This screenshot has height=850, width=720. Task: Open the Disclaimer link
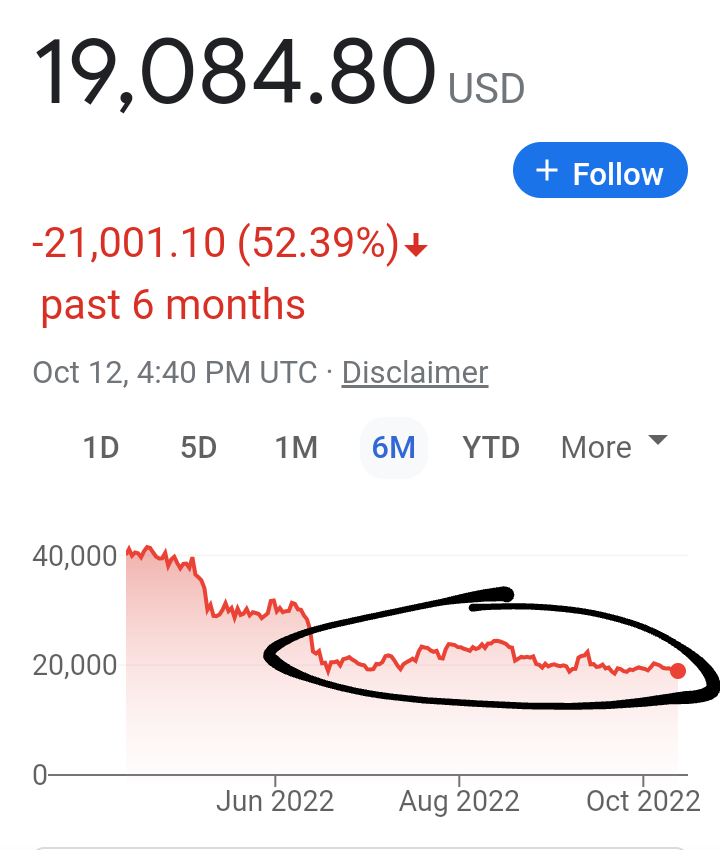pos(414,373)
